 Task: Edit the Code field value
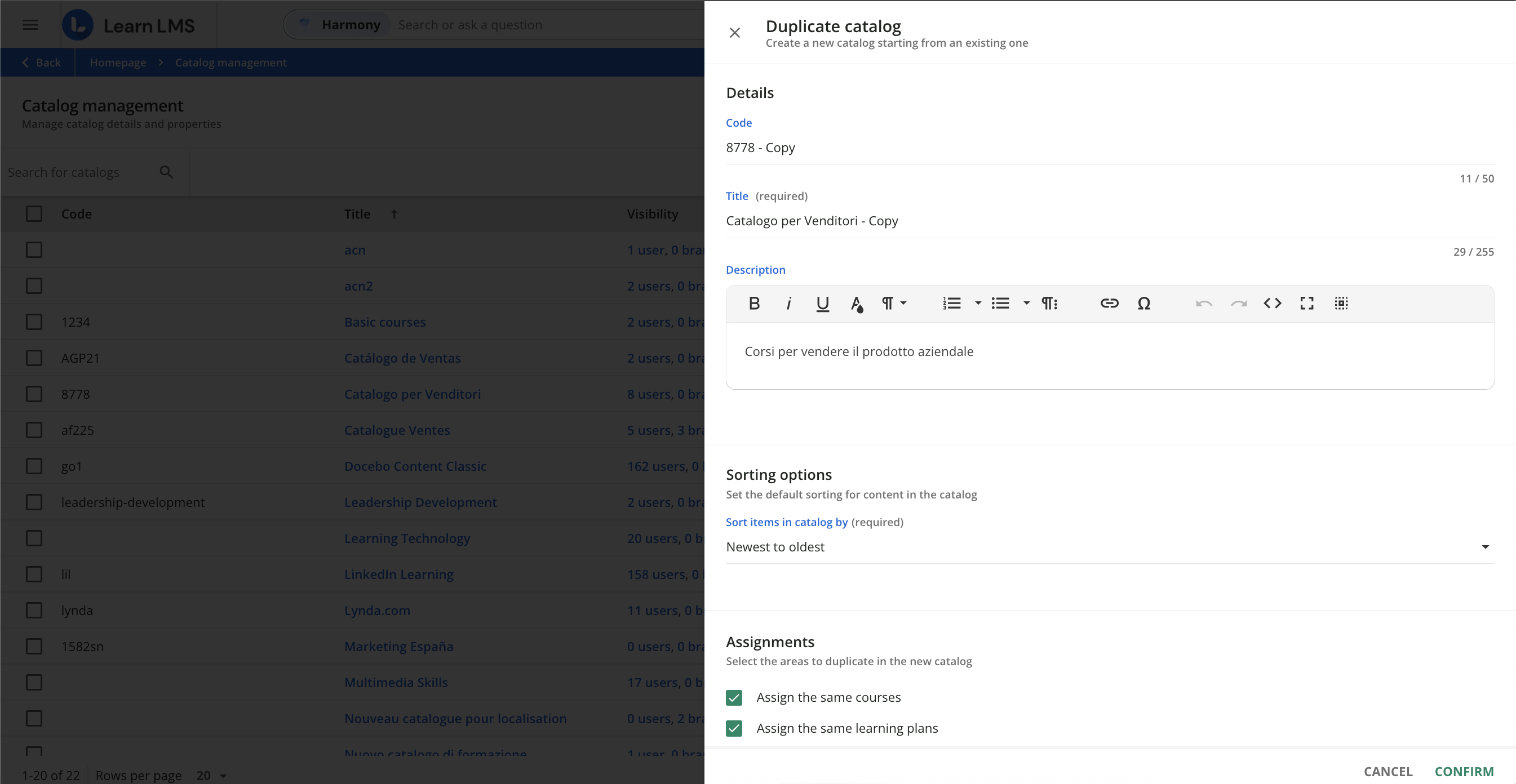(1109, 148)
